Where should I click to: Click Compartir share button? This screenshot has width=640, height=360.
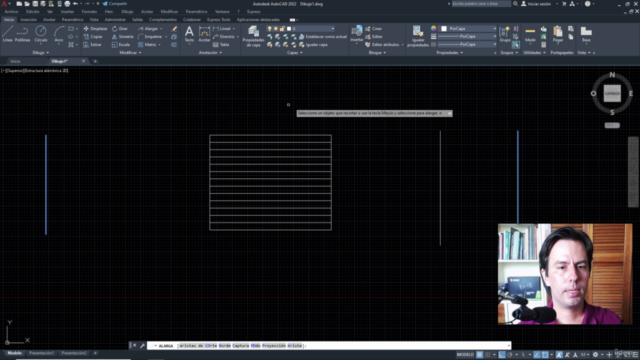pyautogui.click(x=115, y=4)
